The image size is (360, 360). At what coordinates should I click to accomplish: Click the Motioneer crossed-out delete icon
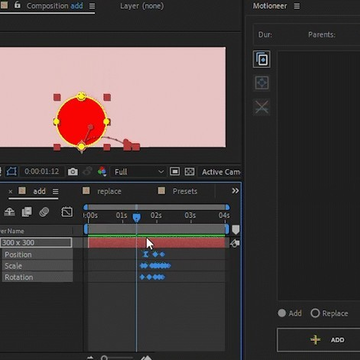pyautogui.click(x=262, y=107)
